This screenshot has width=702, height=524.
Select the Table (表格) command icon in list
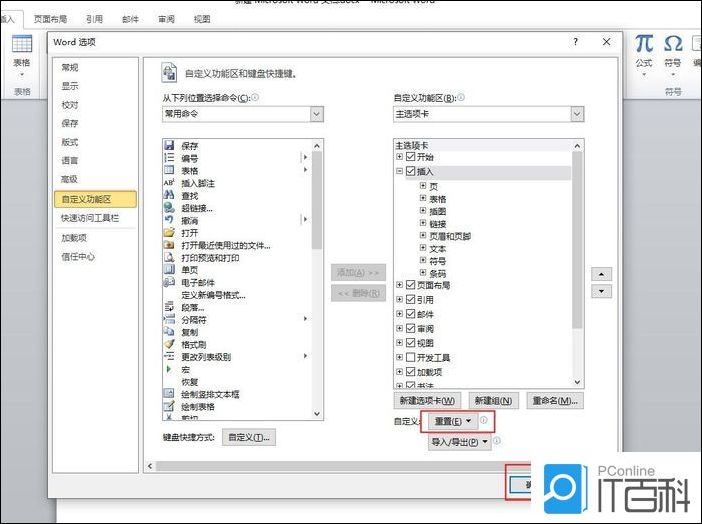point(169,170)
